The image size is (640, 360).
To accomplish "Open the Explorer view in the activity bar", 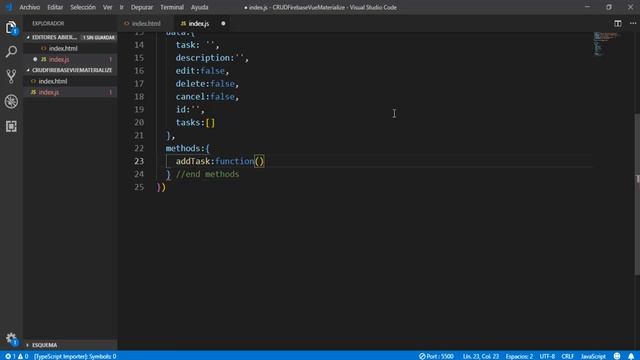I will (11, 28).
